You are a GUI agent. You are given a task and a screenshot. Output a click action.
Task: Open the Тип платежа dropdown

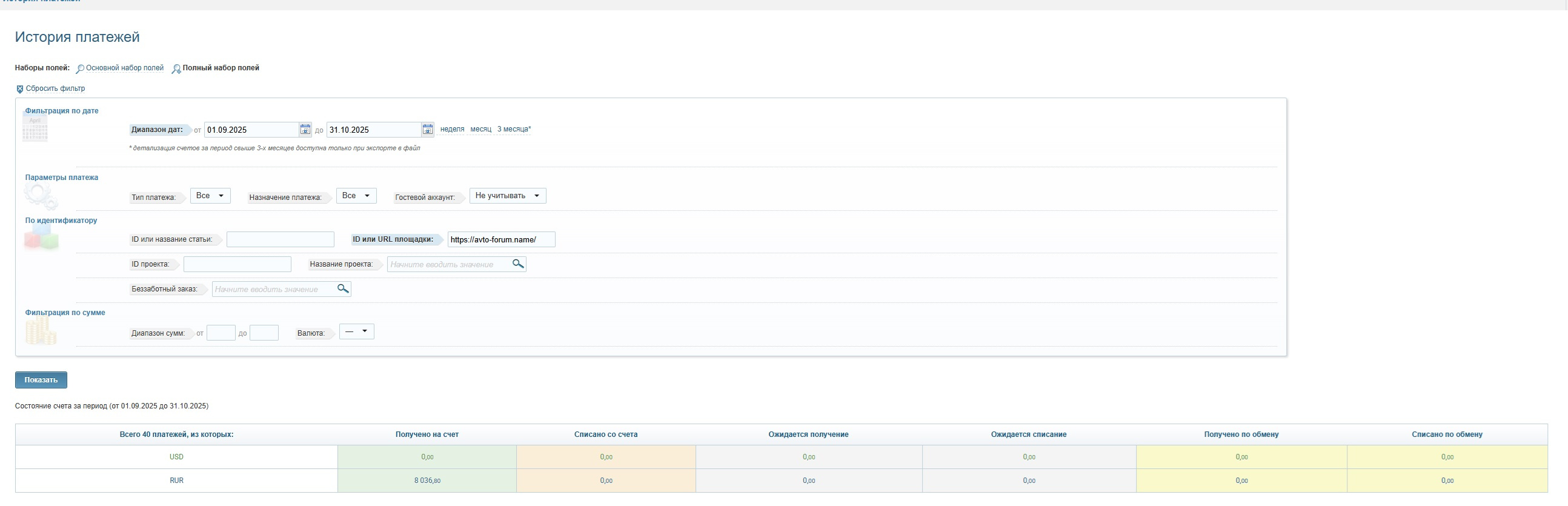point(211,196)
